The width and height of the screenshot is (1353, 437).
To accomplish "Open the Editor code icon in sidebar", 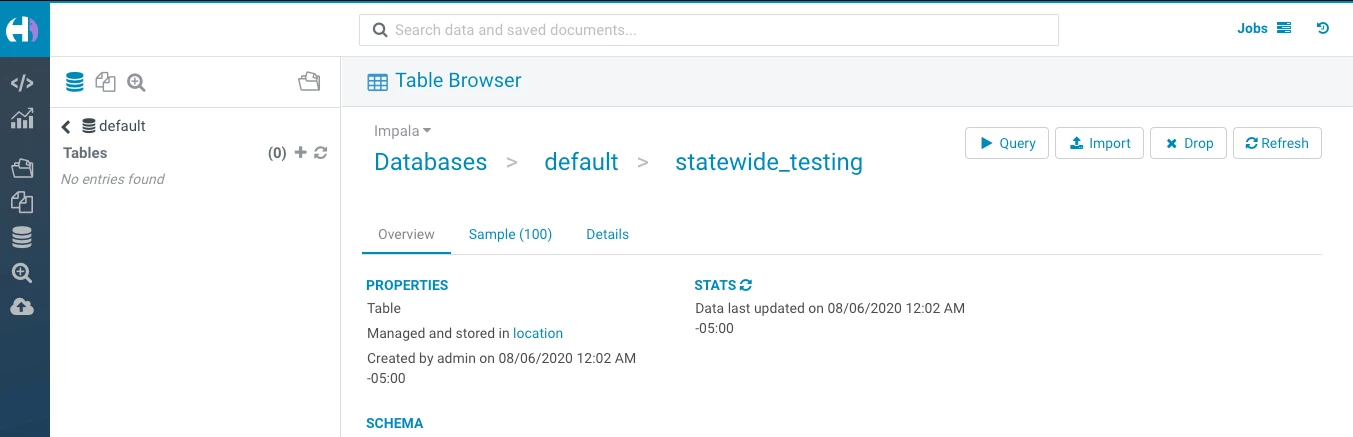I will click(x=22, y=84).
